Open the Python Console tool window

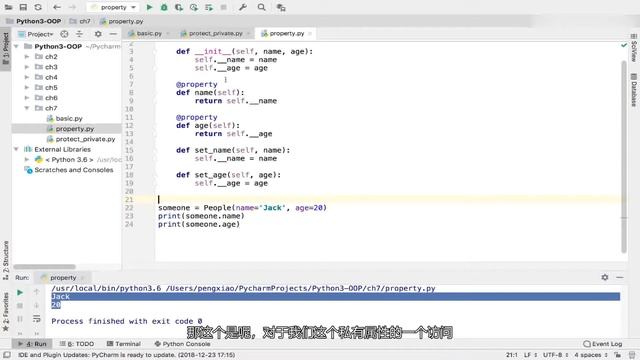pos(182,344)
